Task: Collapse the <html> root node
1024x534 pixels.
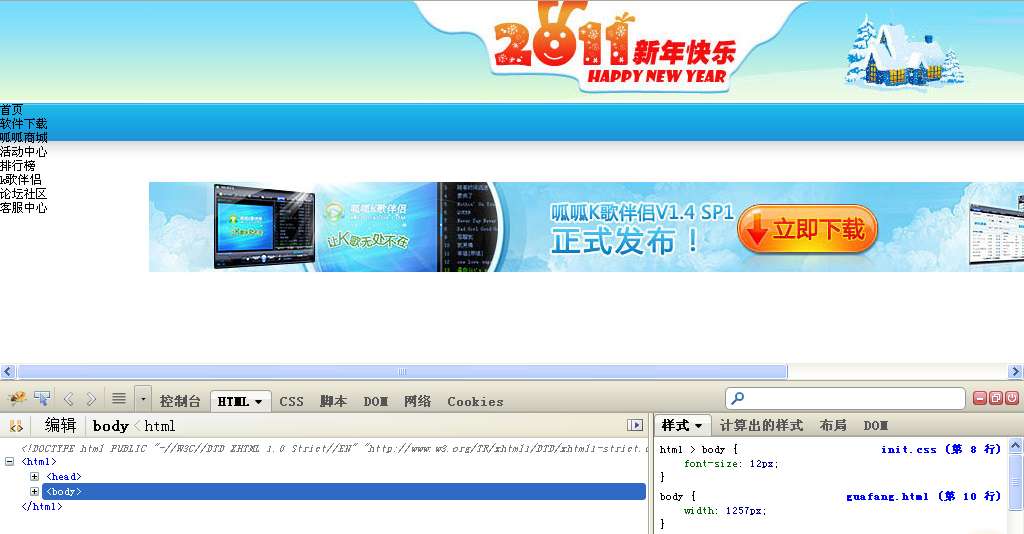Action: 10,462
